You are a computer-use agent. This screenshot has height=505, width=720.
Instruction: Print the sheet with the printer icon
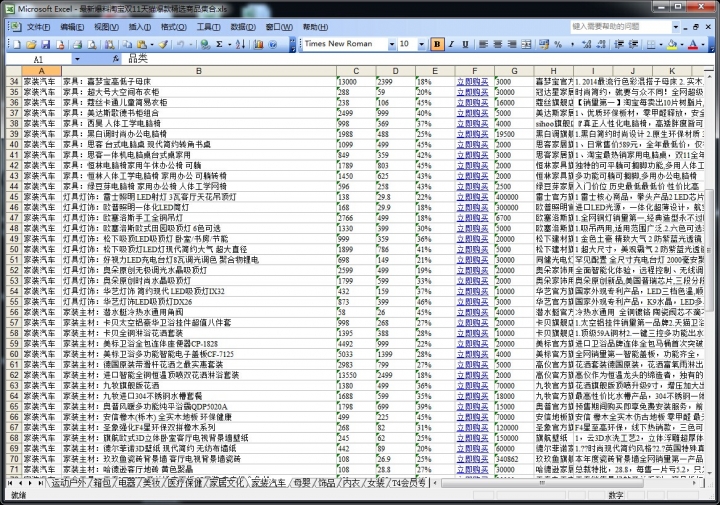click(x=78, y=45)
